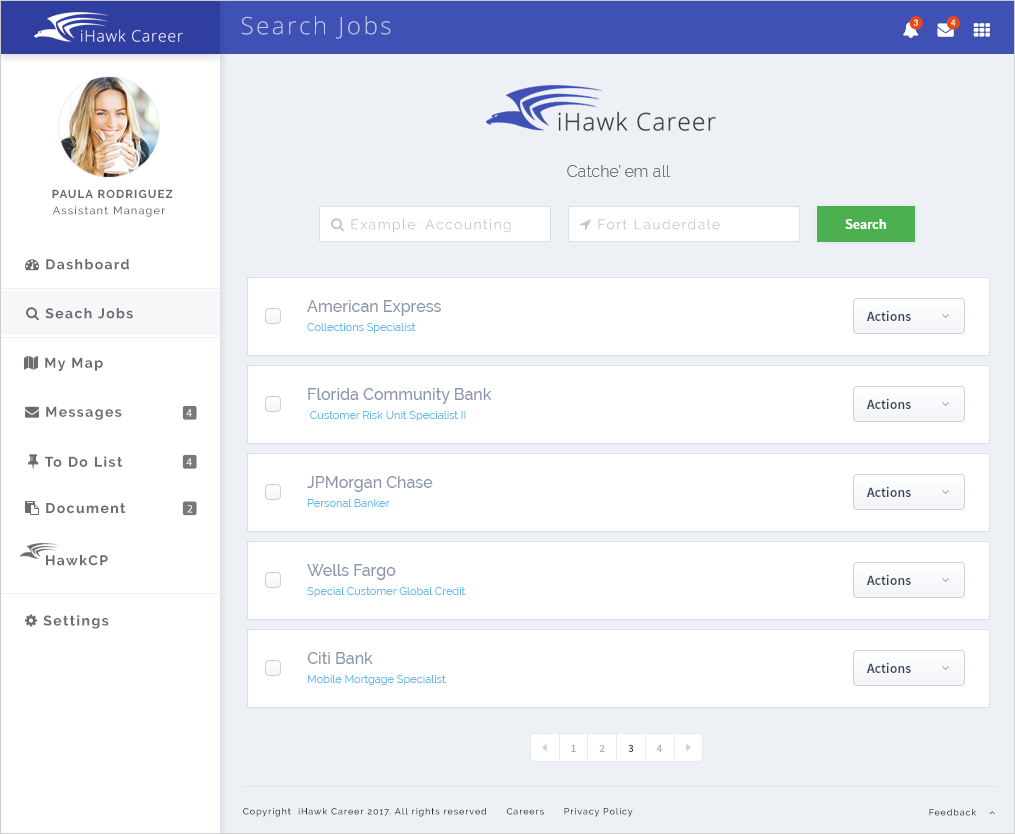Open Actions dropdown for Florida Community Bank

click(x=909, y=404)
